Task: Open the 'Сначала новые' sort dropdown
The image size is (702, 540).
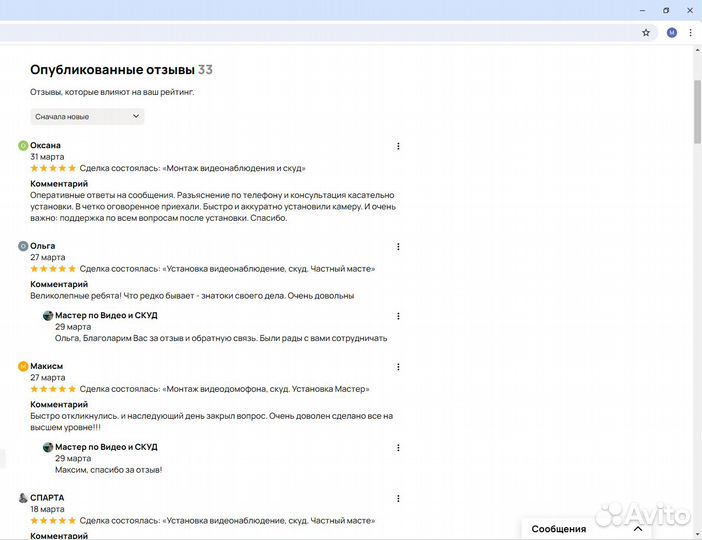Action: tap(87, 116)
